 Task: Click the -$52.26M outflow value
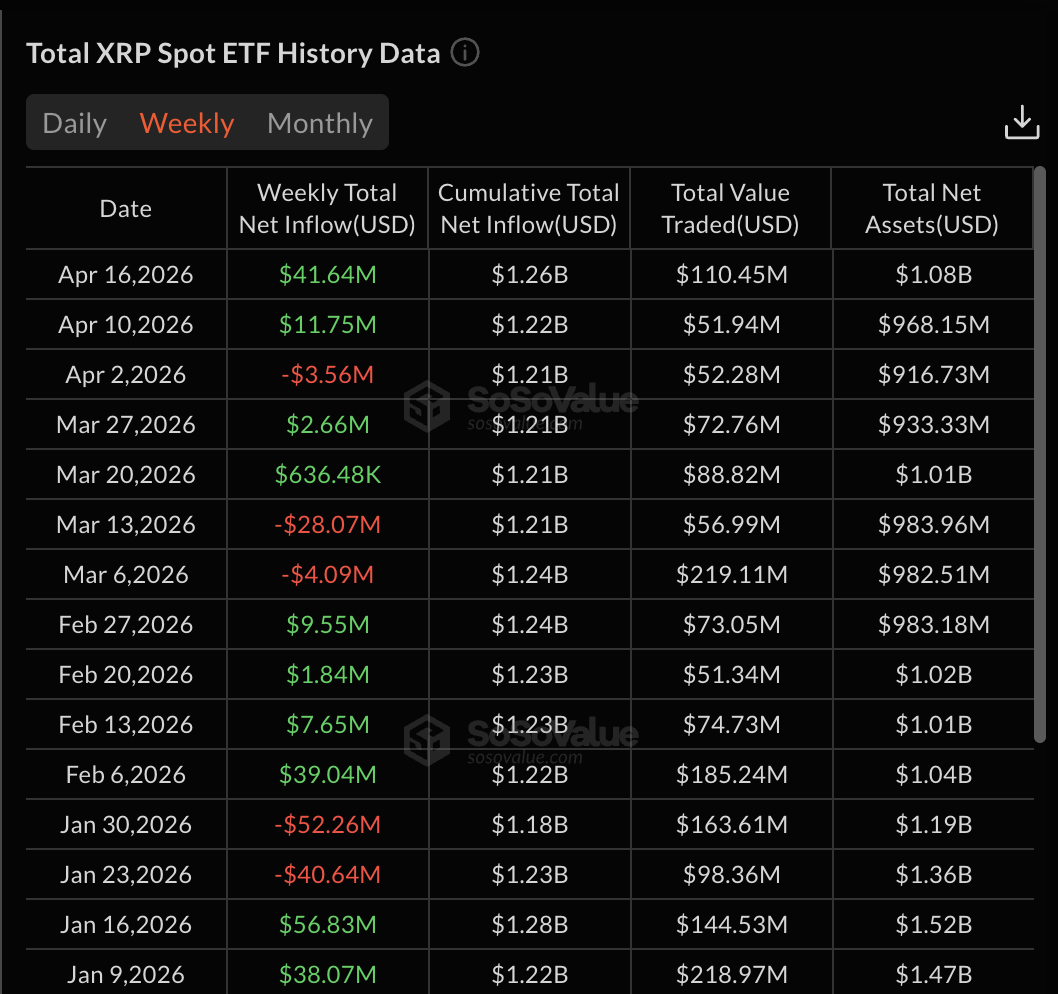point(327,825)
